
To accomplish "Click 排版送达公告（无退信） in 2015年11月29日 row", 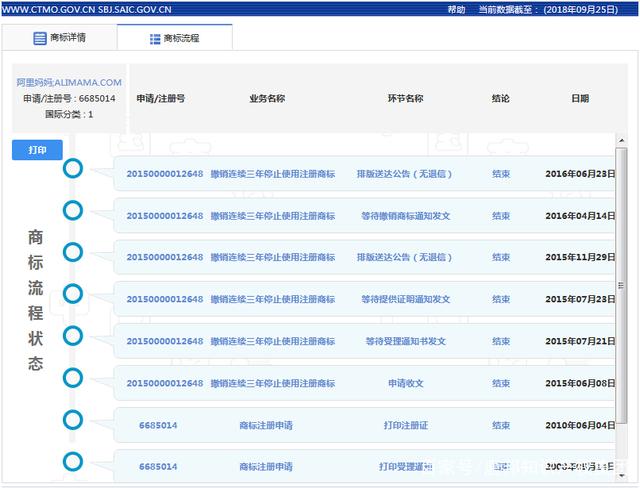I will click(404, 257).
